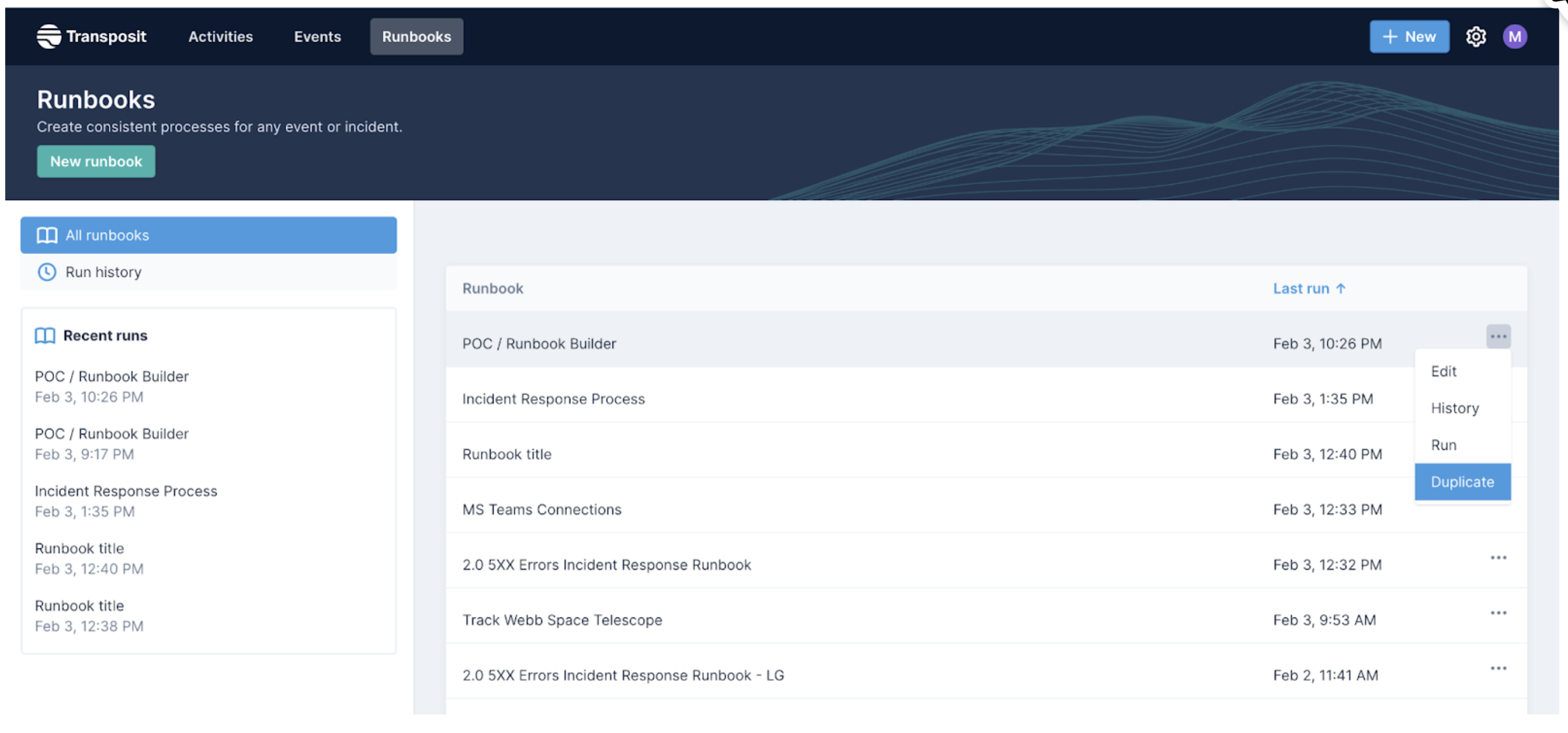Close the POC / Runbook Builder options menu

(1498, 337)
